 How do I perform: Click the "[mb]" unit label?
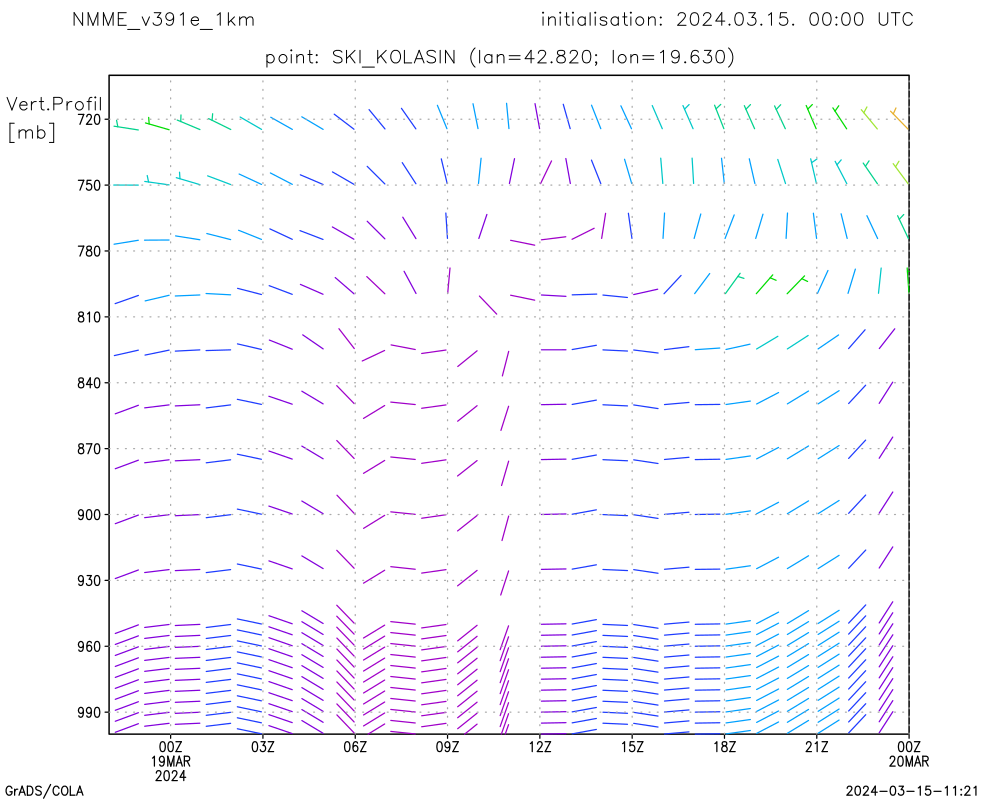[x=31, y=132]
